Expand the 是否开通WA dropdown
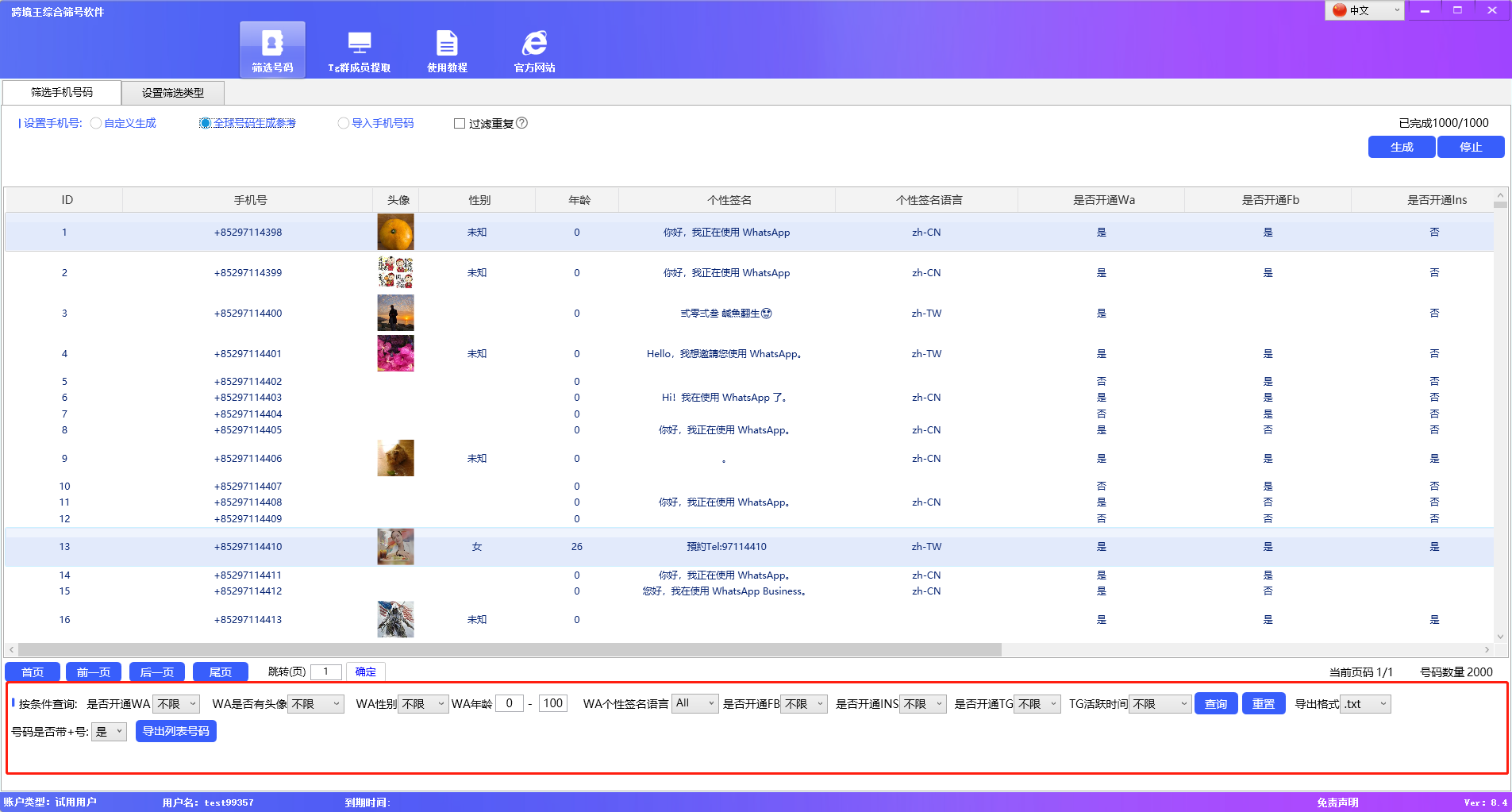The image size is (1512, 812). click(177, 704)
